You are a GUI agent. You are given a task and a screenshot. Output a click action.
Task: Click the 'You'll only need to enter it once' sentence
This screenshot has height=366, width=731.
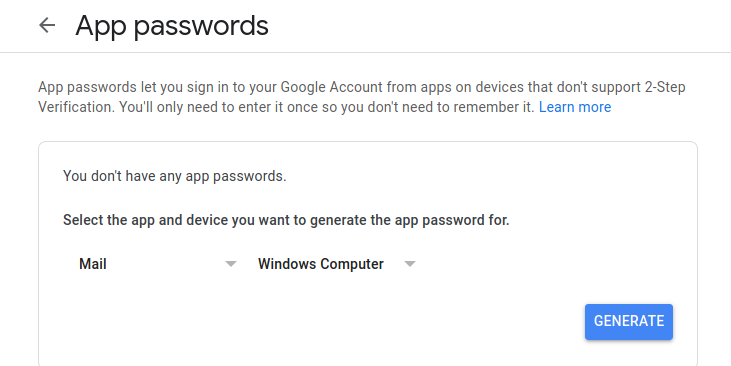click(326, 107)
